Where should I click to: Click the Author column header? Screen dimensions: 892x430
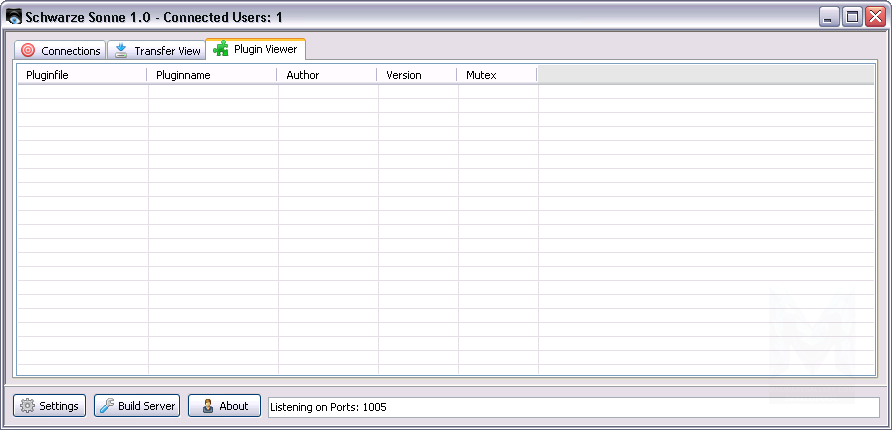coord(302,75)
